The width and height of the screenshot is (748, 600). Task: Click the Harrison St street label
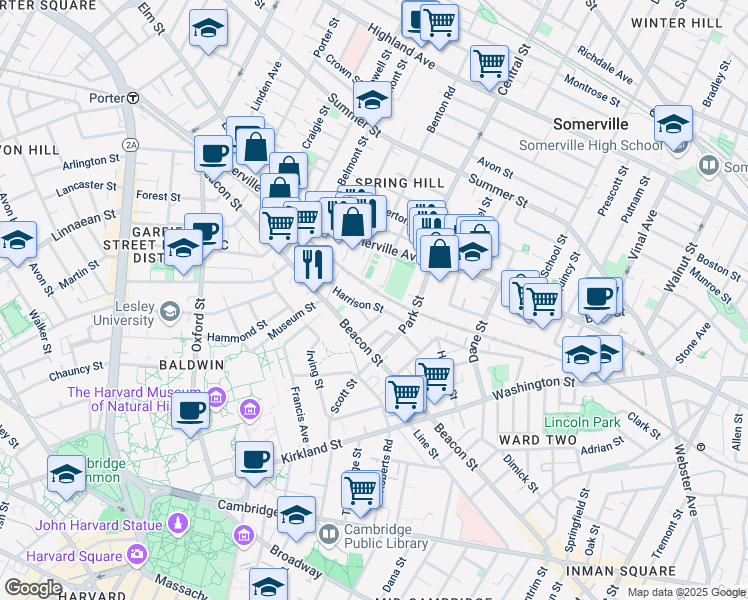pyautogui.click(x=358, y=300)
